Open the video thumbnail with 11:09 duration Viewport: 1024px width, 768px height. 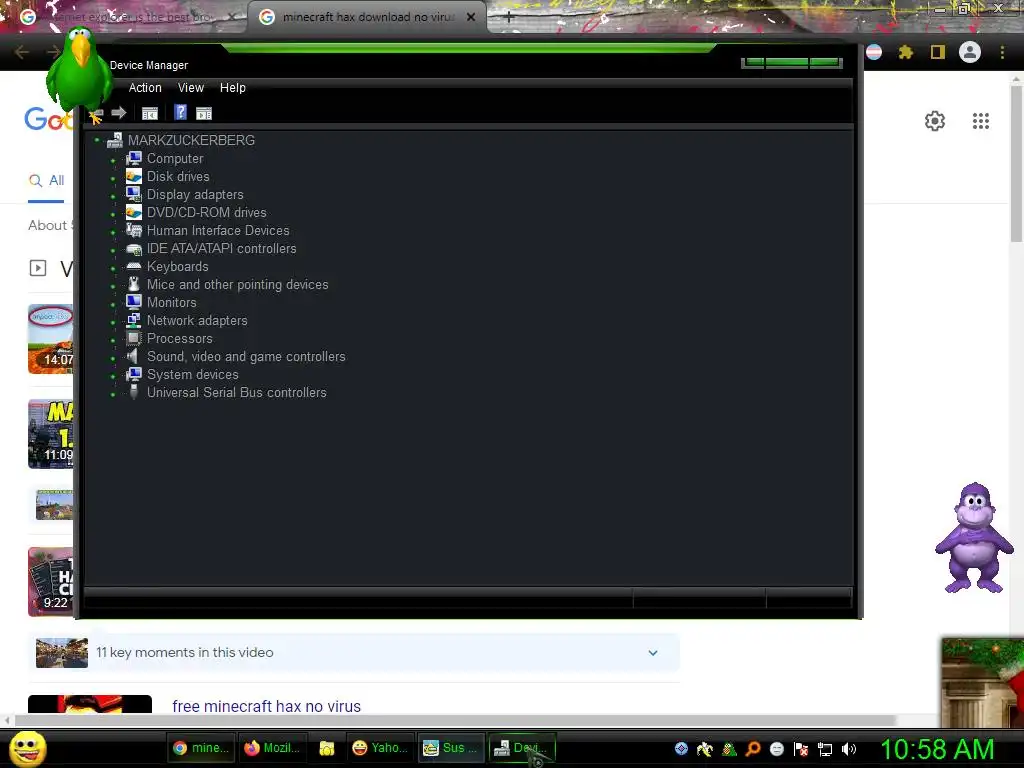coord(51,434)
